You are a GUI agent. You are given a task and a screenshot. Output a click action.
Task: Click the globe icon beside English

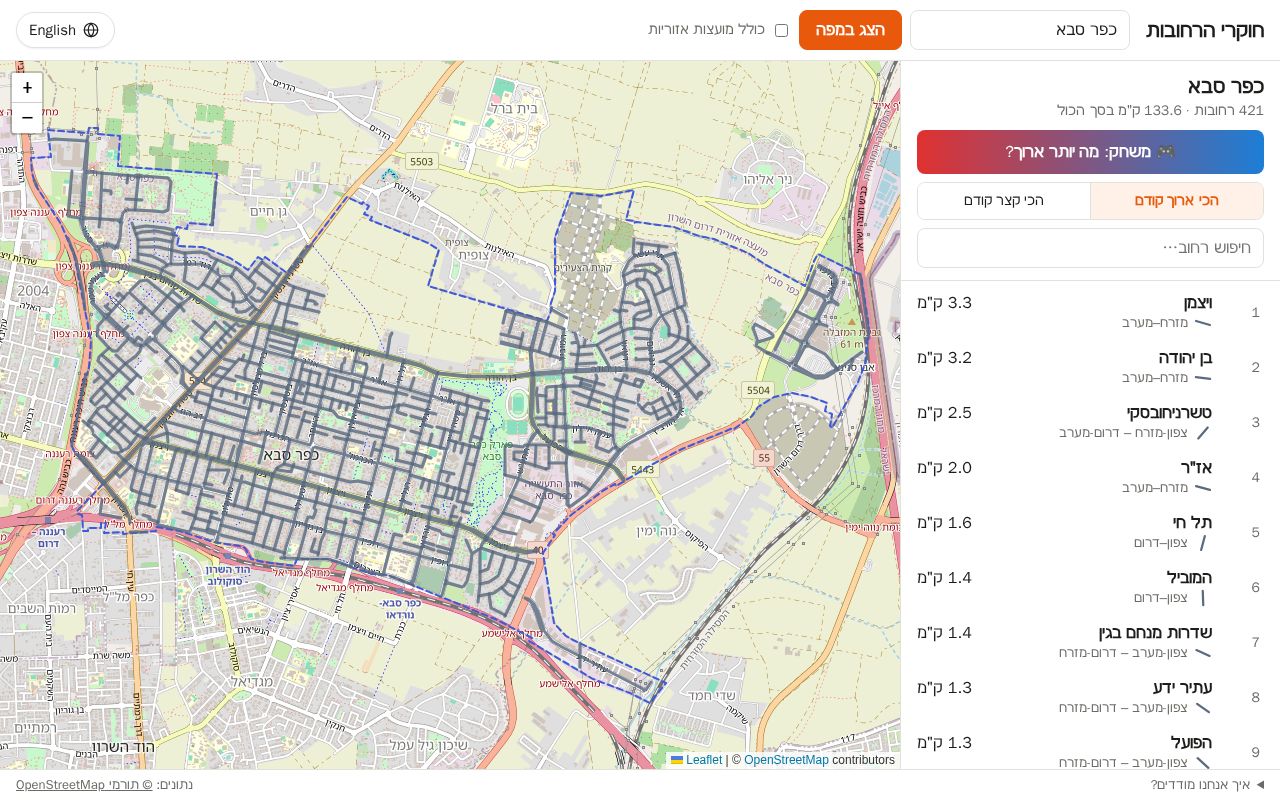(91, 30)
